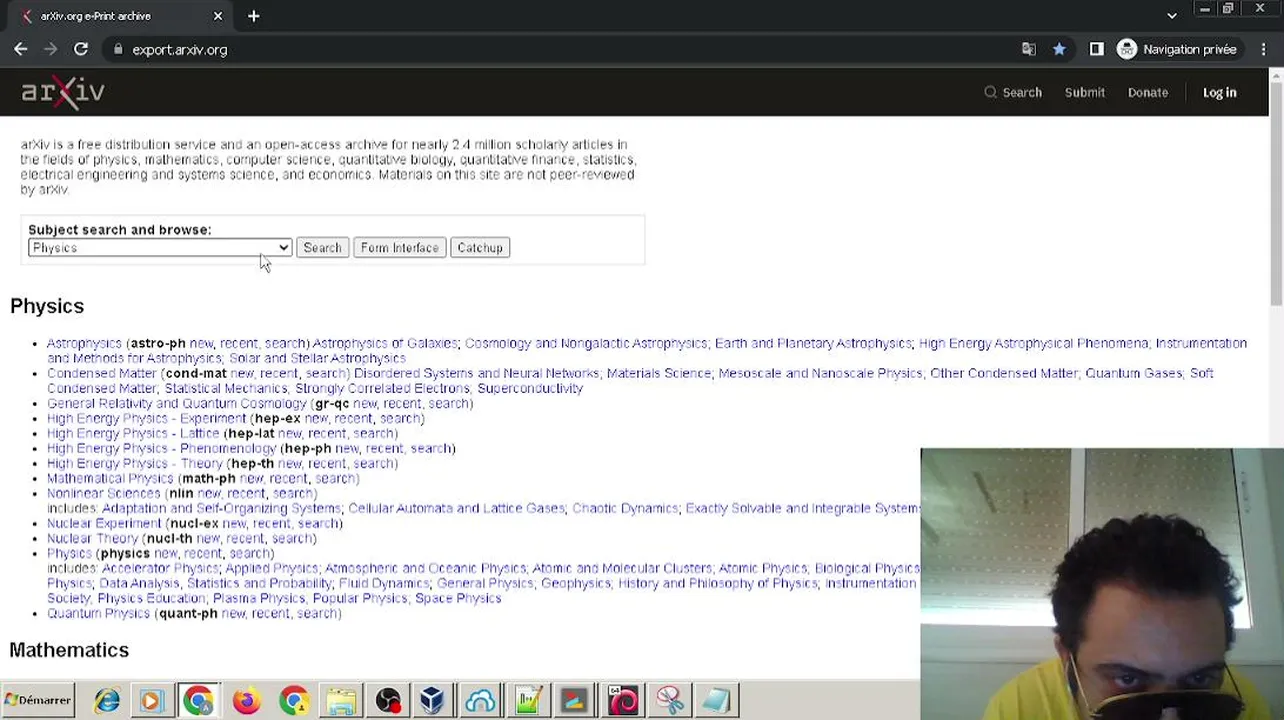
Task: Open Earth and Planetary Astrophysics link
Action: [x=813, y=343]
